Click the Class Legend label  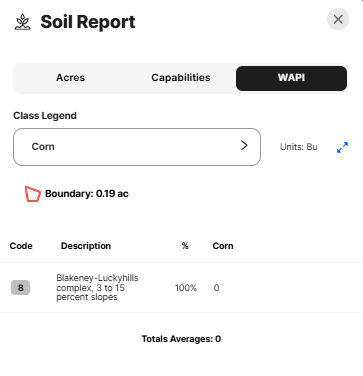(45, 116)
